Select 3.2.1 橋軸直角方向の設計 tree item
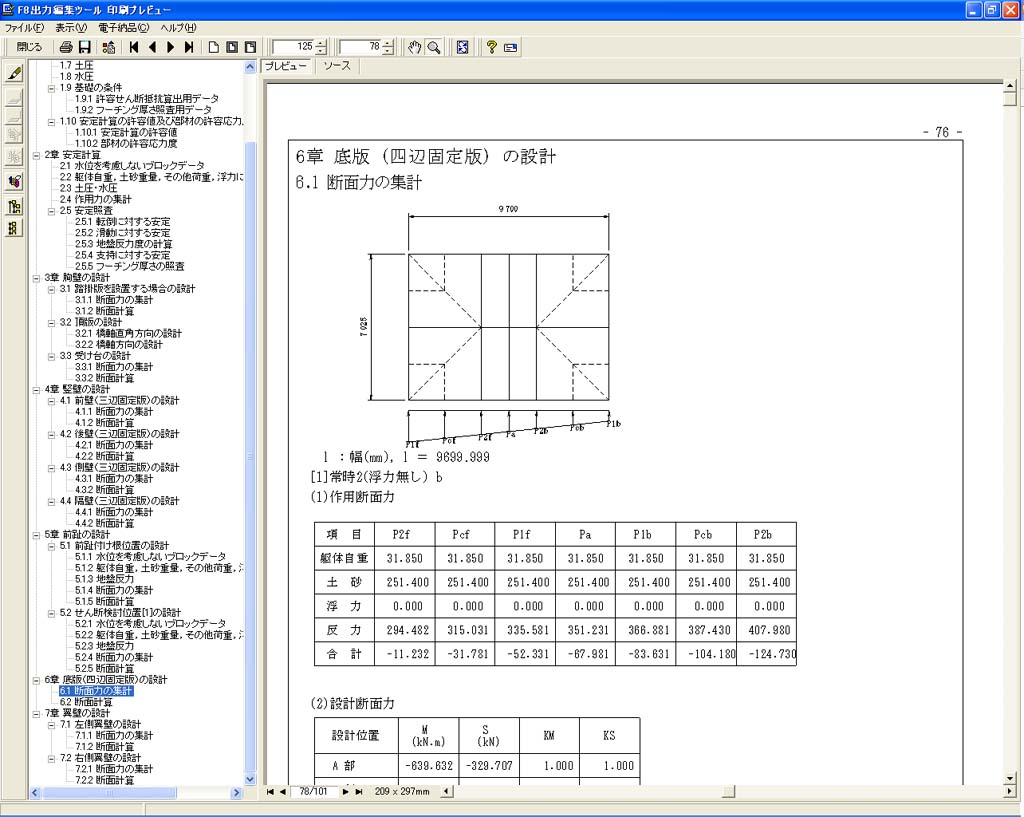Viewport: 1024px width, 817px height. [128, 333]
